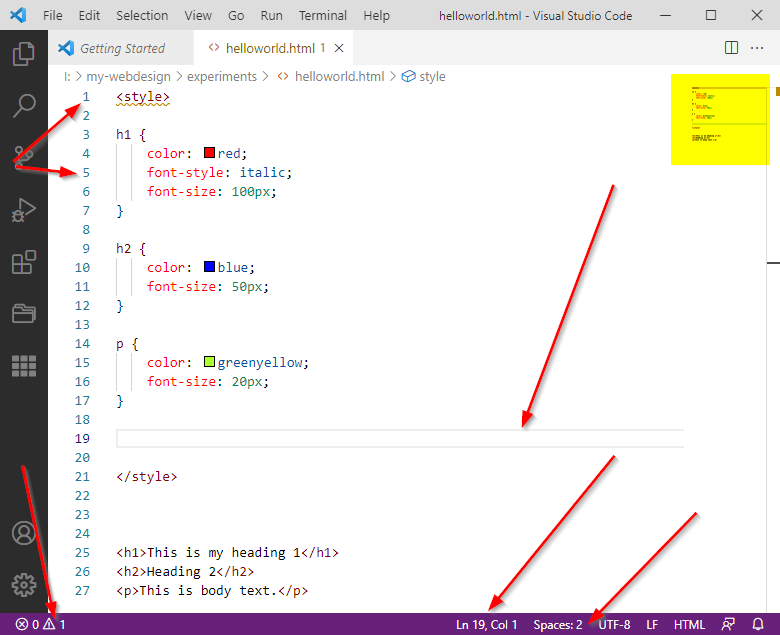Open the Manage gear icon
The height and width of the screenshot is (635, 780).
click(x=23, y=585)
